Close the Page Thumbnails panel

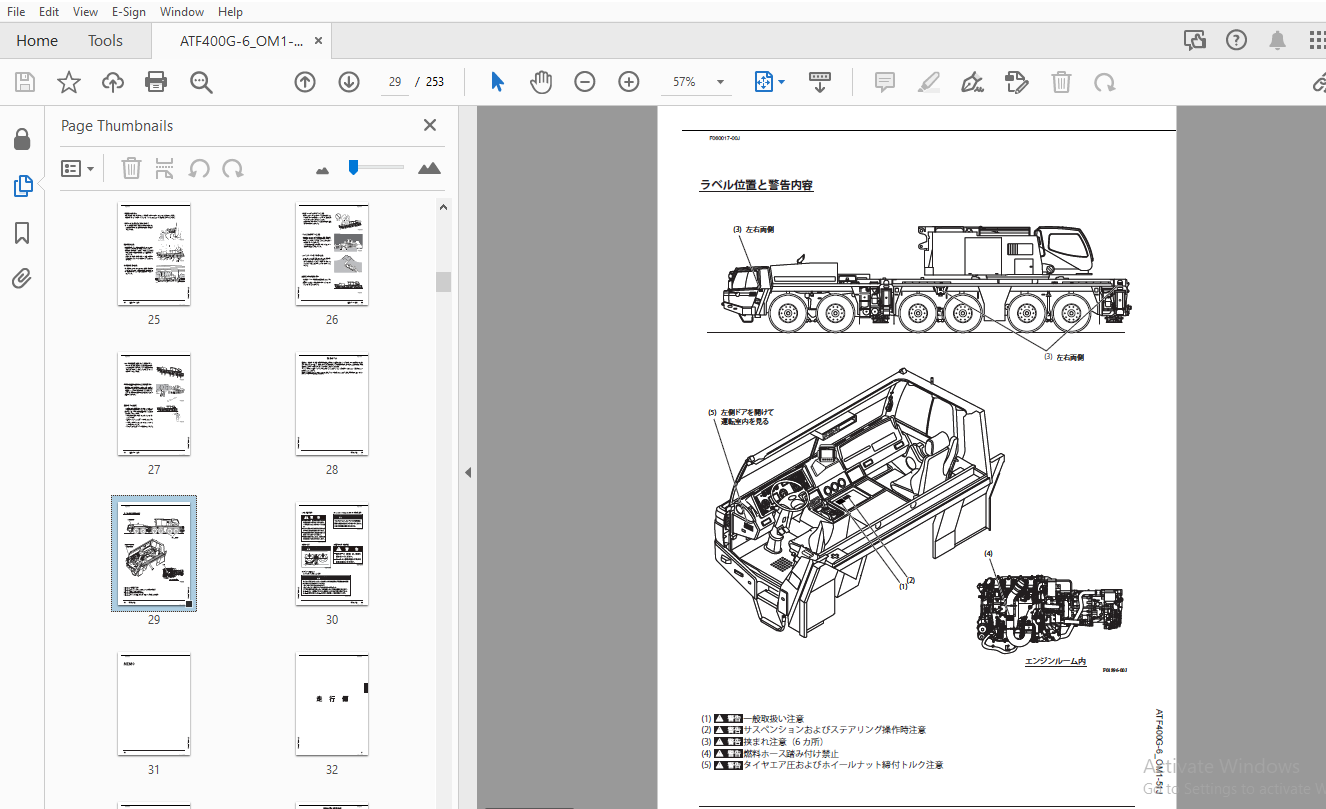point(430,125)
